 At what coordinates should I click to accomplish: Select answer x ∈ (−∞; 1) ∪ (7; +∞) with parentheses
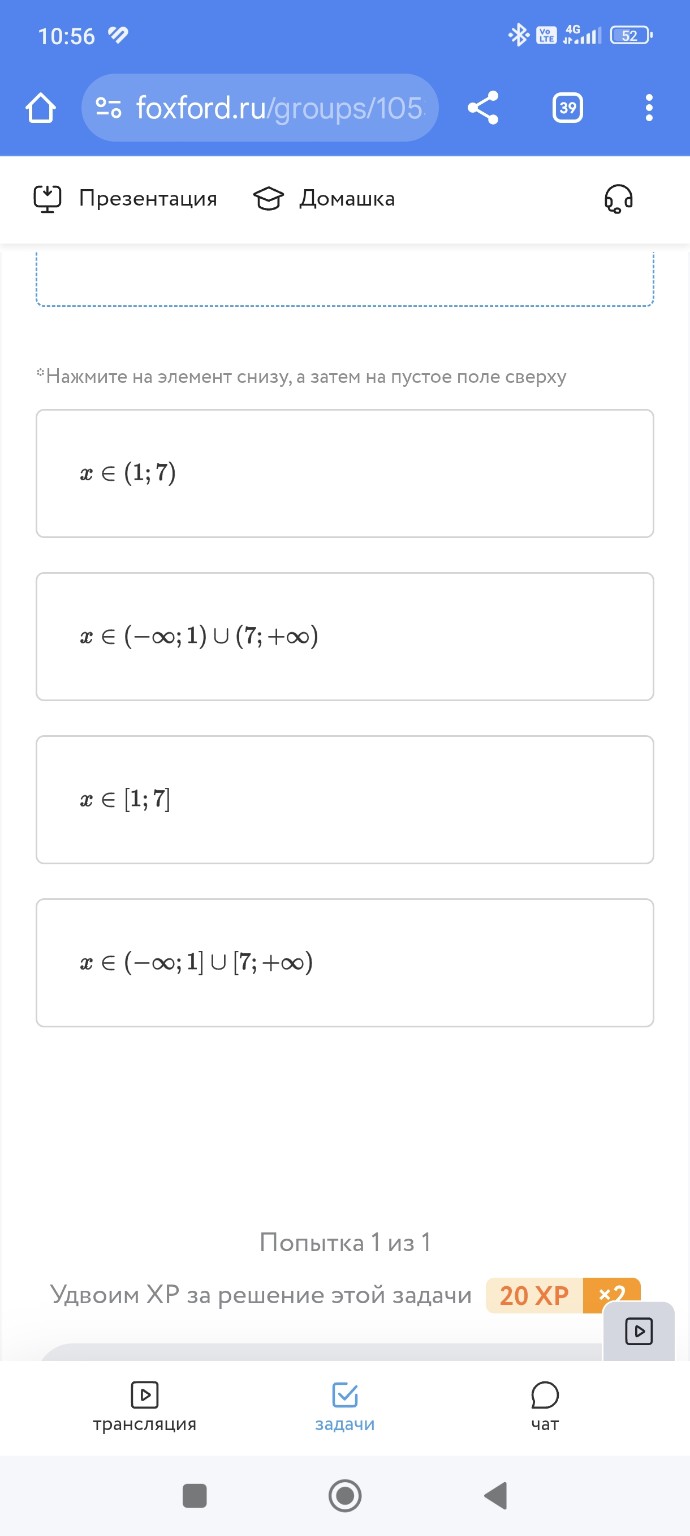tap(344, 636)
